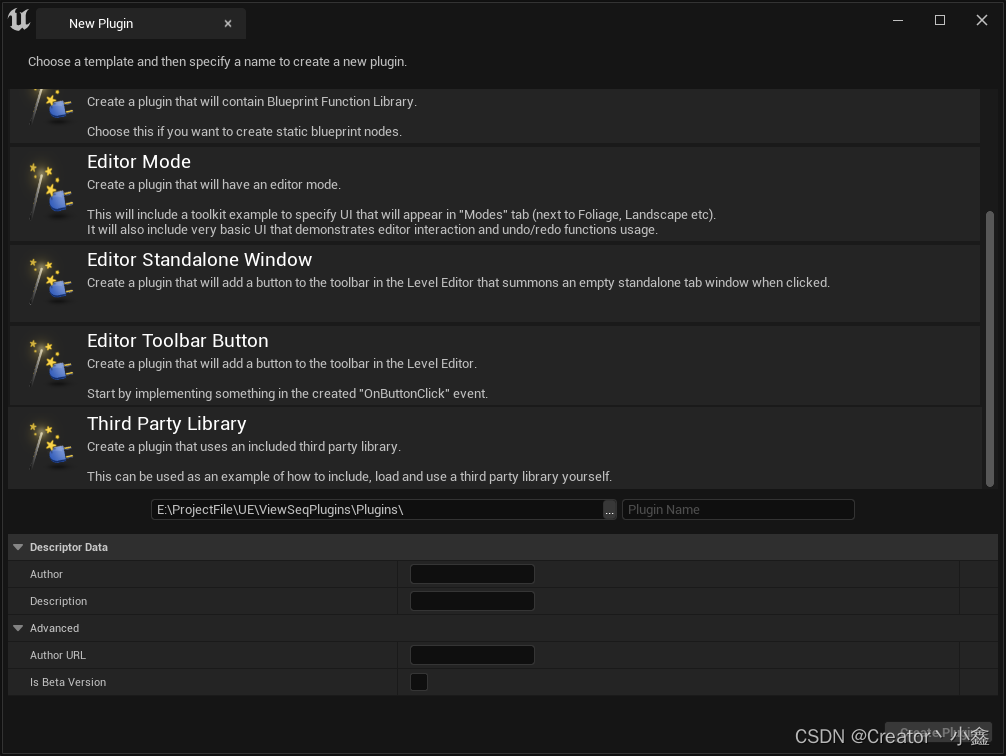This screenshot has width=1006, height=756.
Task: Focus the Plugin Name text field
Action: 738,510
